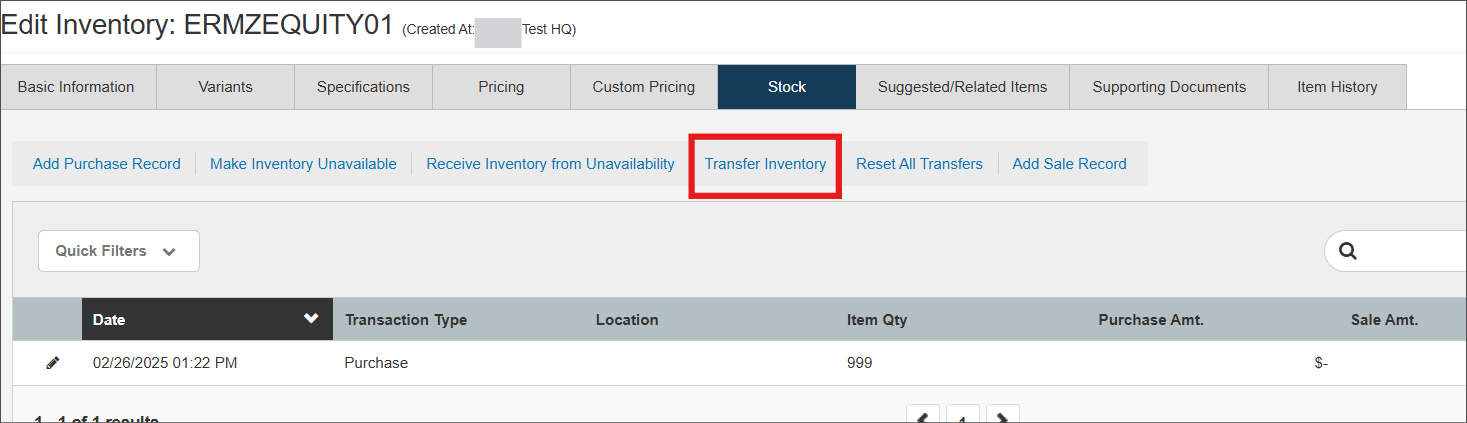Click Make Inventory Unavailable
1467x423 pixels.
[x=303, y=164]
